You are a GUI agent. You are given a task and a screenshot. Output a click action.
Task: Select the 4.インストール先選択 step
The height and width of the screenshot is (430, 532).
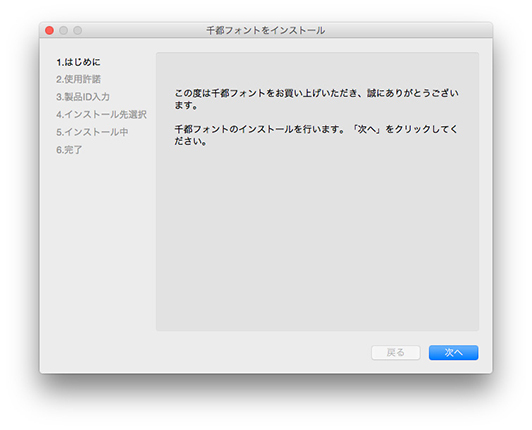click(101, 114)
